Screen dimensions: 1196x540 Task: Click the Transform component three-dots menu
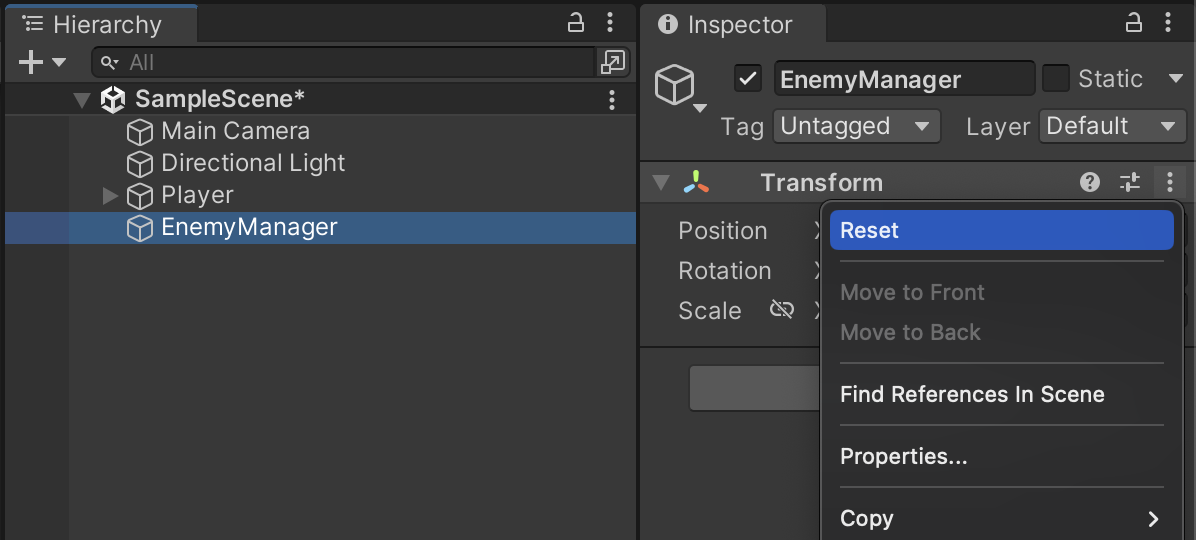click(1169, 182)
